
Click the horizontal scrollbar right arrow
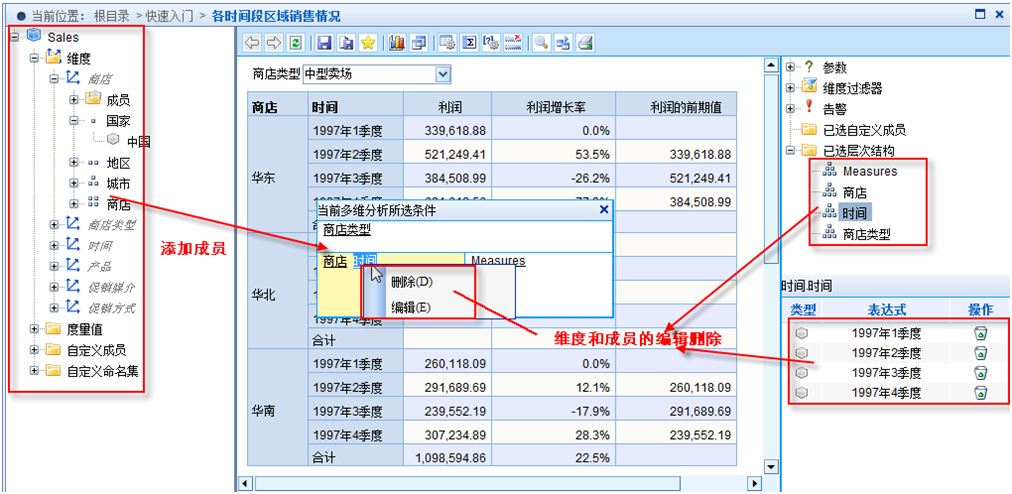click(x=754, y=483)
